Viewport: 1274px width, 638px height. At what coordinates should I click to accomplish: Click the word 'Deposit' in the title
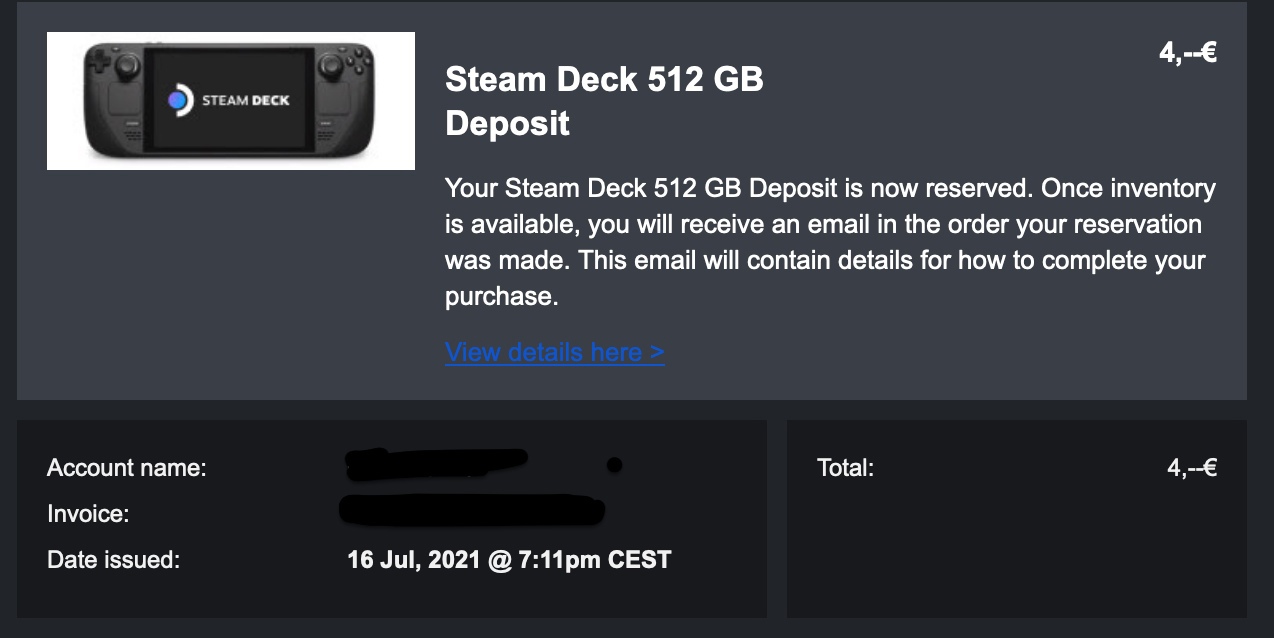[x=507, y=123]
